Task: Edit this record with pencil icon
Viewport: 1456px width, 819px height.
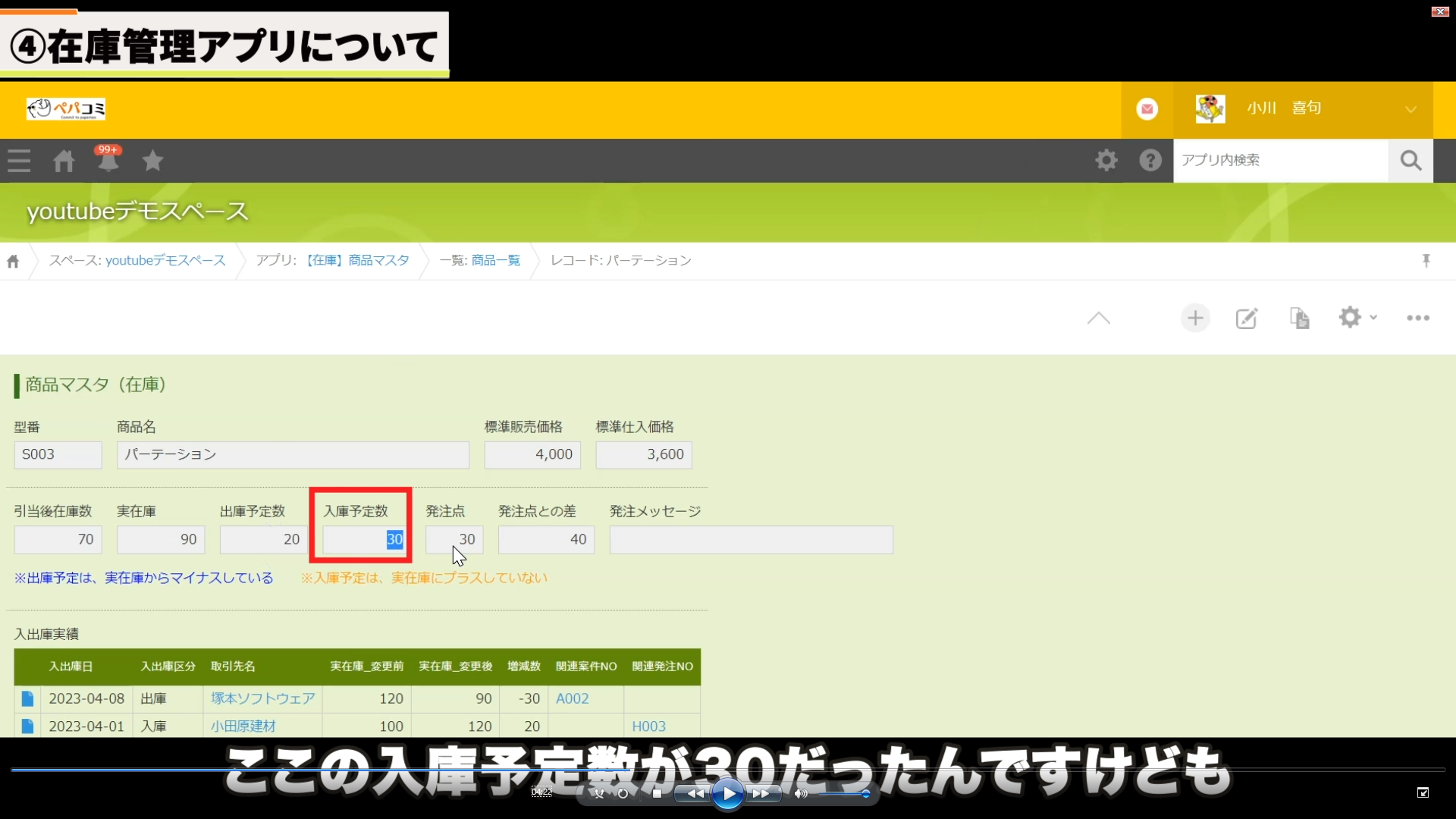Action: 1247,318
